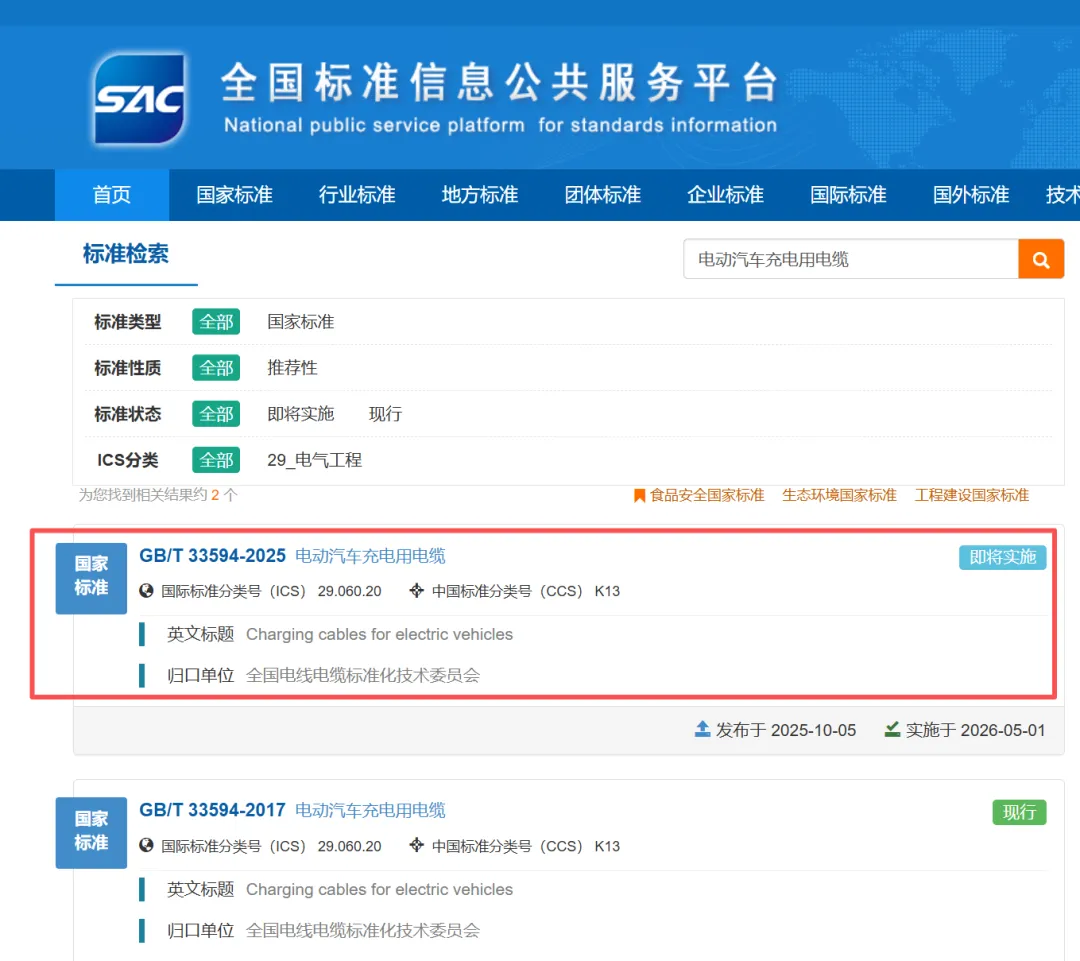Click the 即将实施 status badge
1080x961 pixels.
pyautogui.click(x=1002, y=557)
